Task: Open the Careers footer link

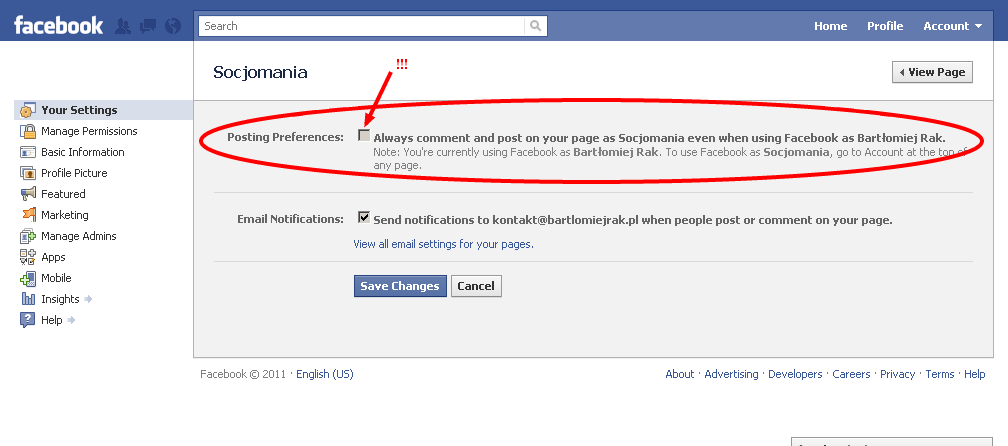Action: [x=851, y=374]
